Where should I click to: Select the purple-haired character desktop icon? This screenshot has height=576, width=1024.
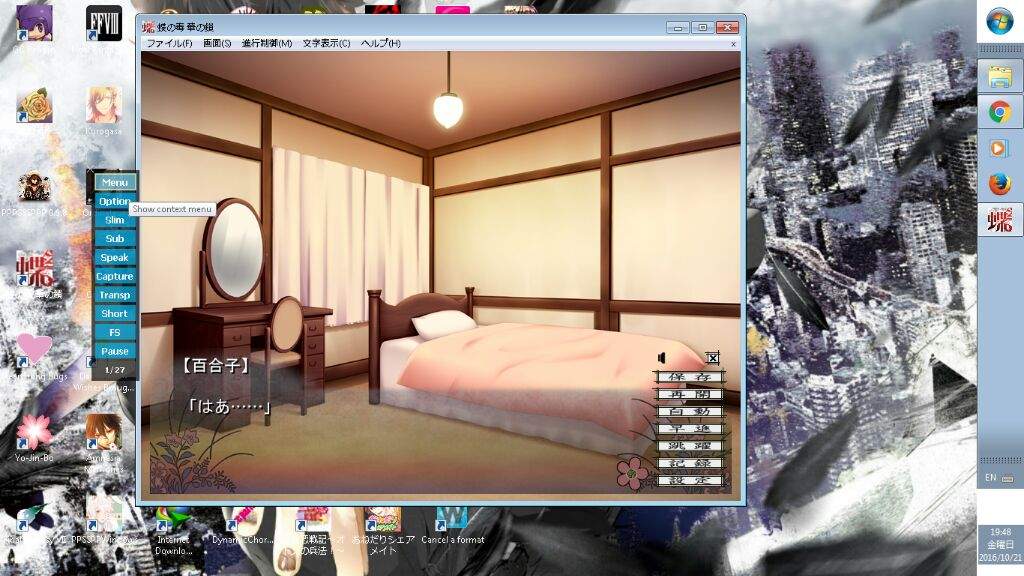coord(35,26)
